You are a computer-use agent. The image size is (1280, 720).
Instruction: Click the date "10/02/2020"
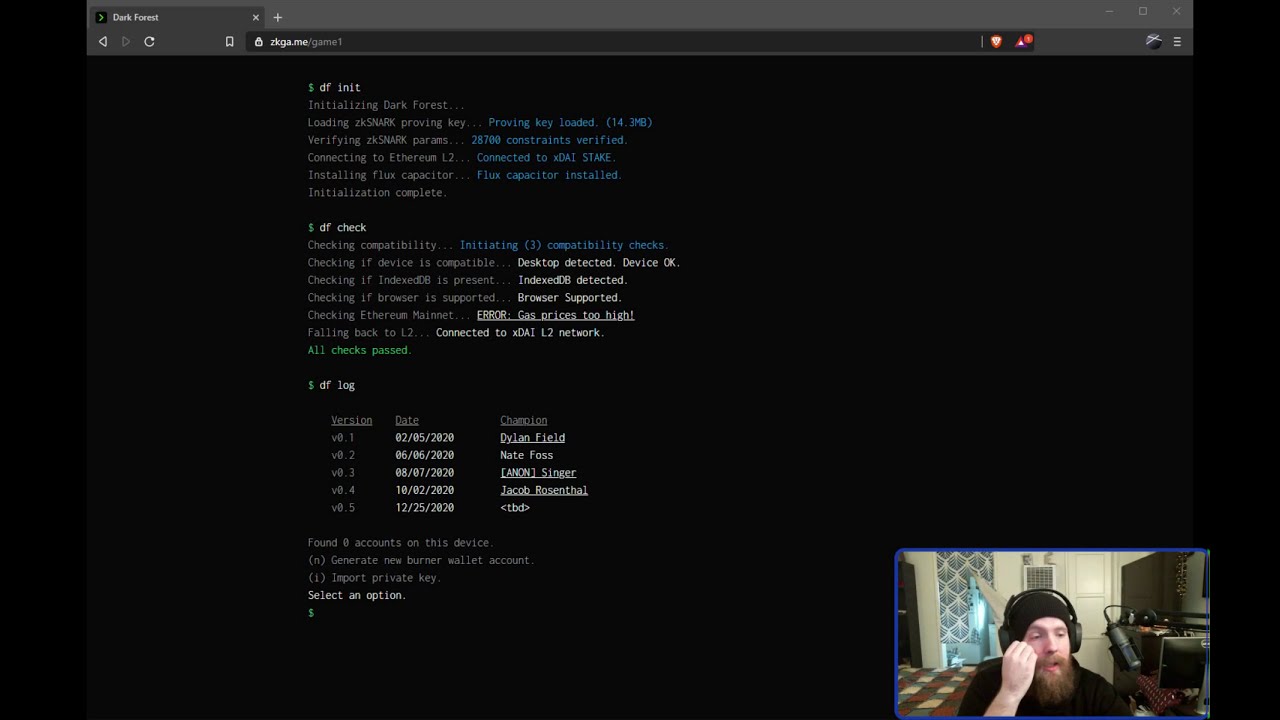pos(424,490)
